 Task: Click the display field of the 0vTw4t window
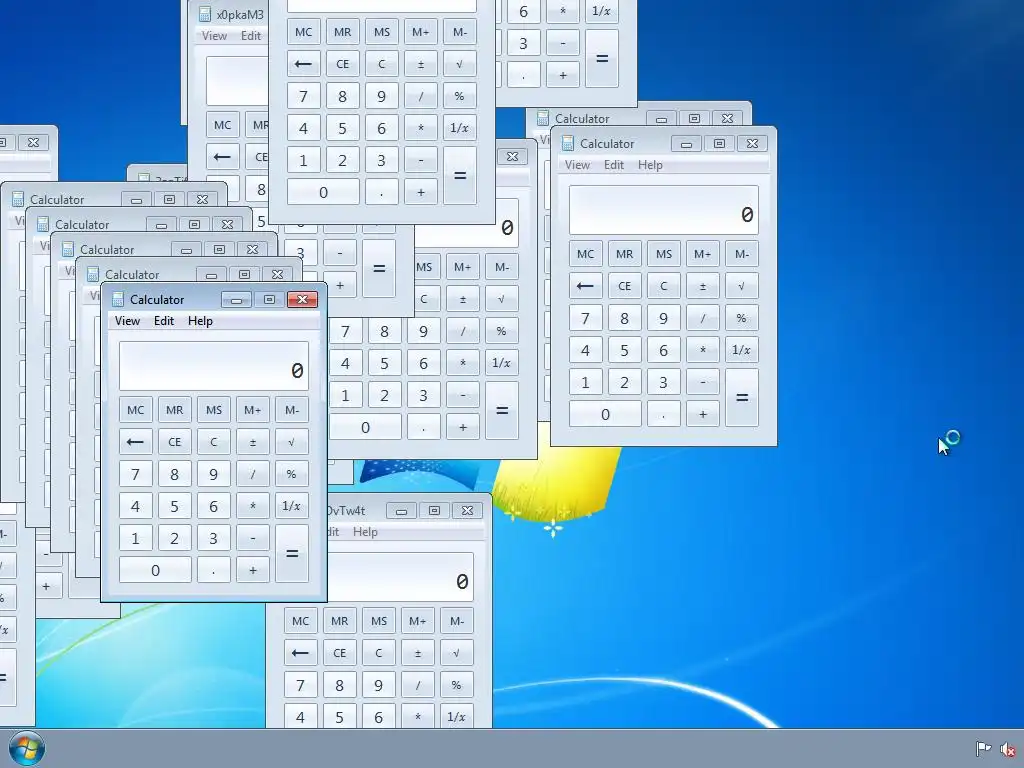tap(402, 577)
